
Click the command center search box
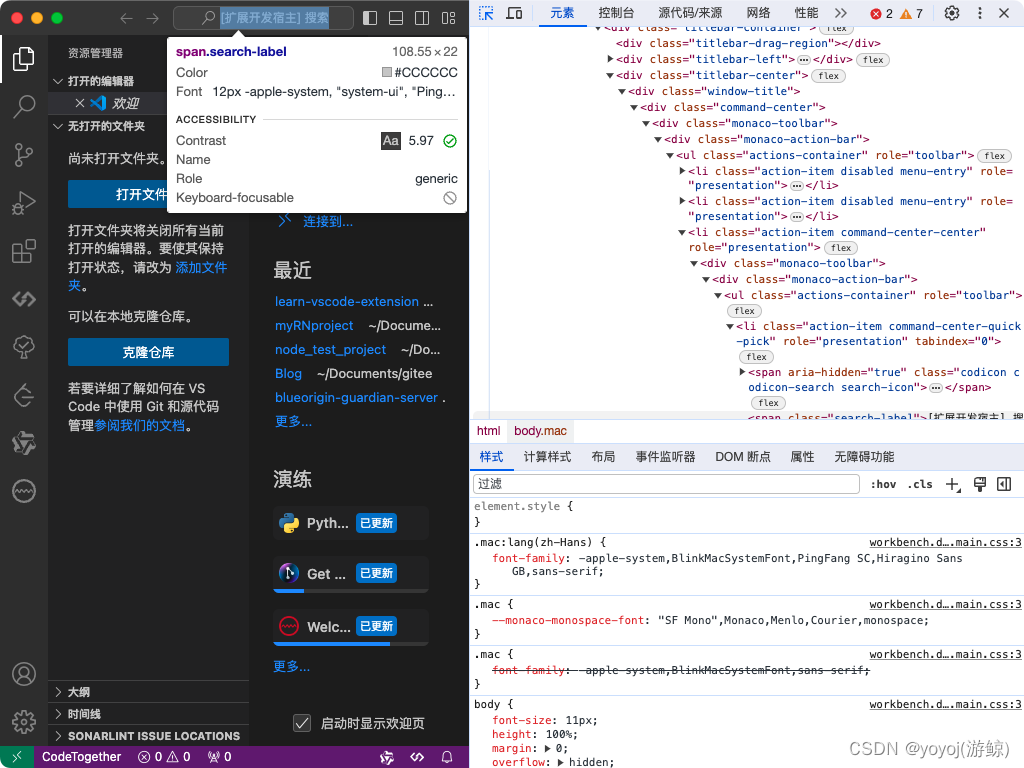click(x=263, y=18)
